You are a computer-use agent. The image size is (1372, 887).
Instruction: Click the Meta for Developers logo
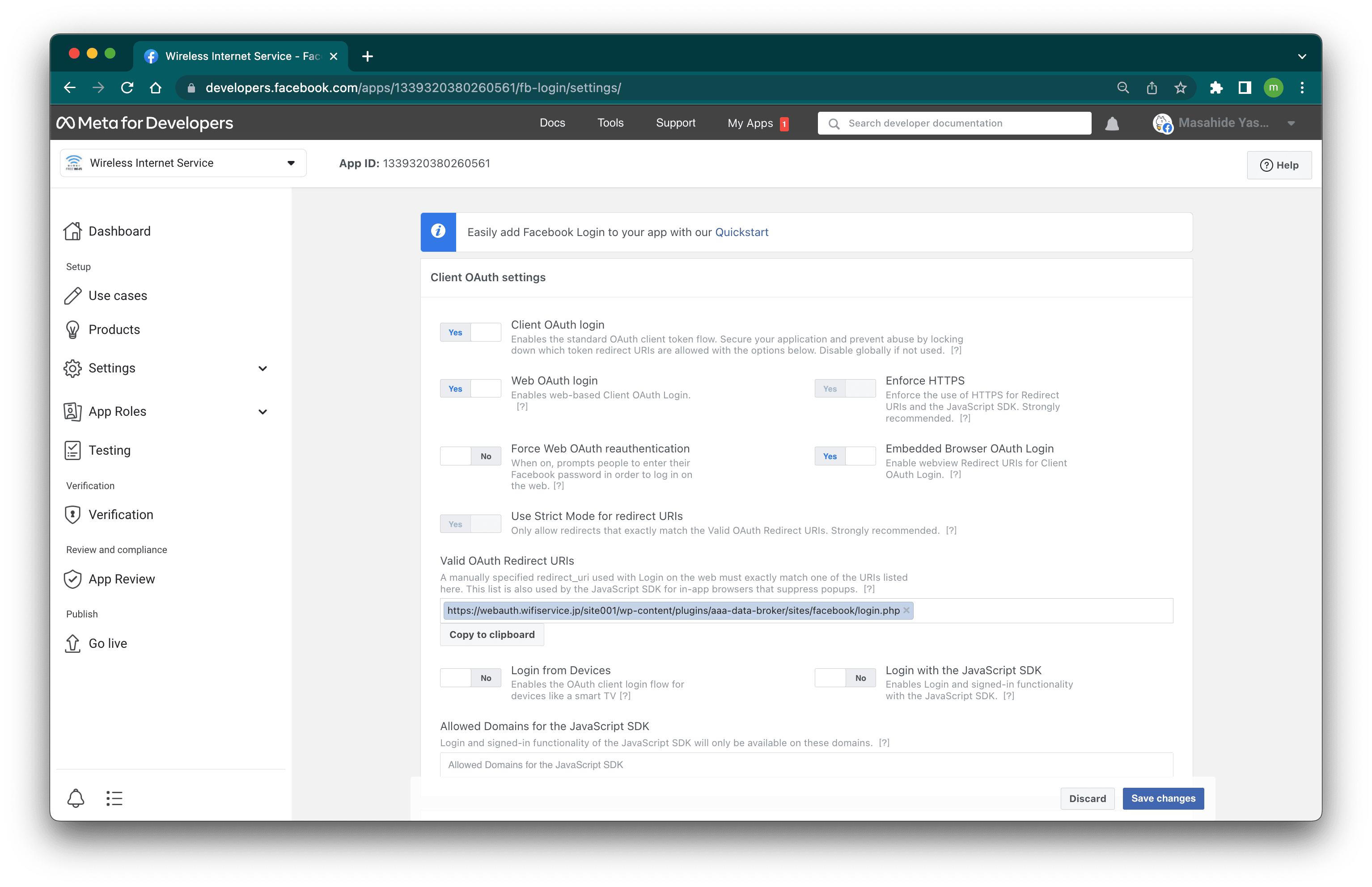144,122
